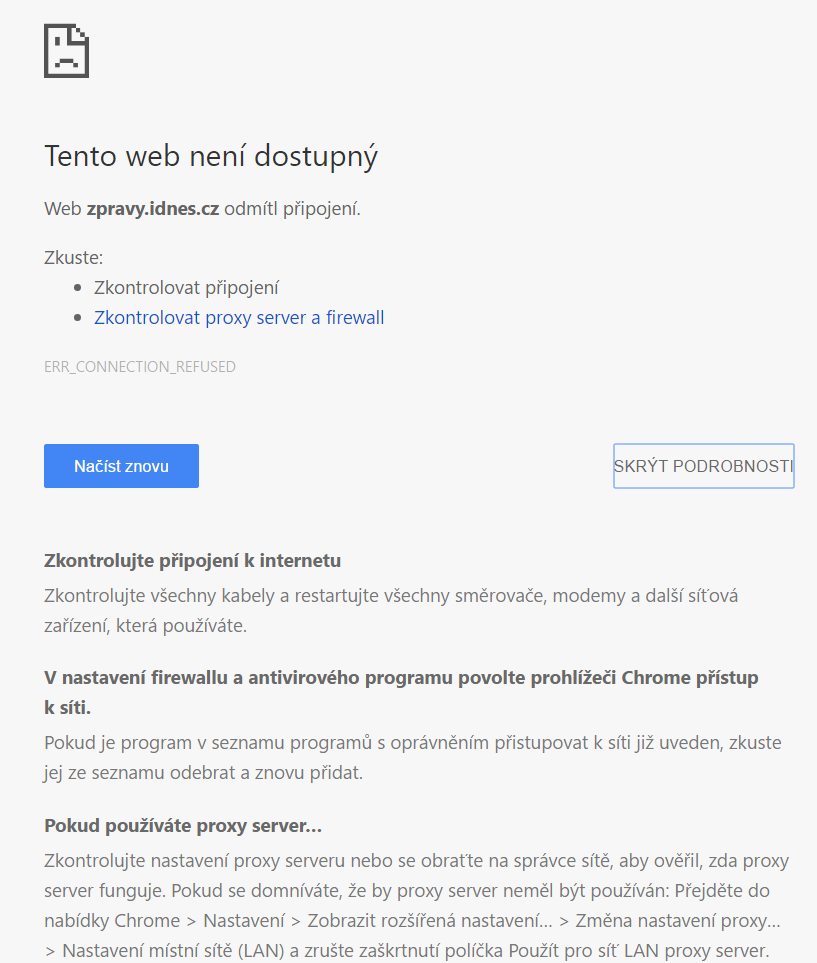Screen dimensions: 817x963
Task: Click the paragraph about restarting routers and modems
Action: pos(391,610)
